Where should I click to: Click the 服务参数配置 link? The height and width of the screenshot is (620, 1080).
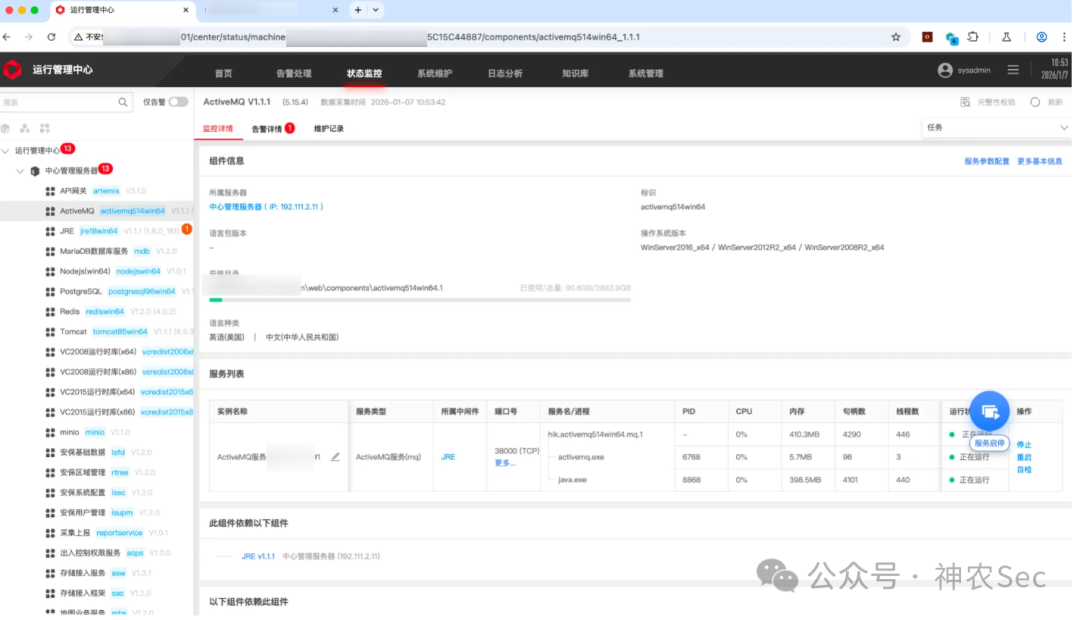pyautogui.click(x=986, y=161)
